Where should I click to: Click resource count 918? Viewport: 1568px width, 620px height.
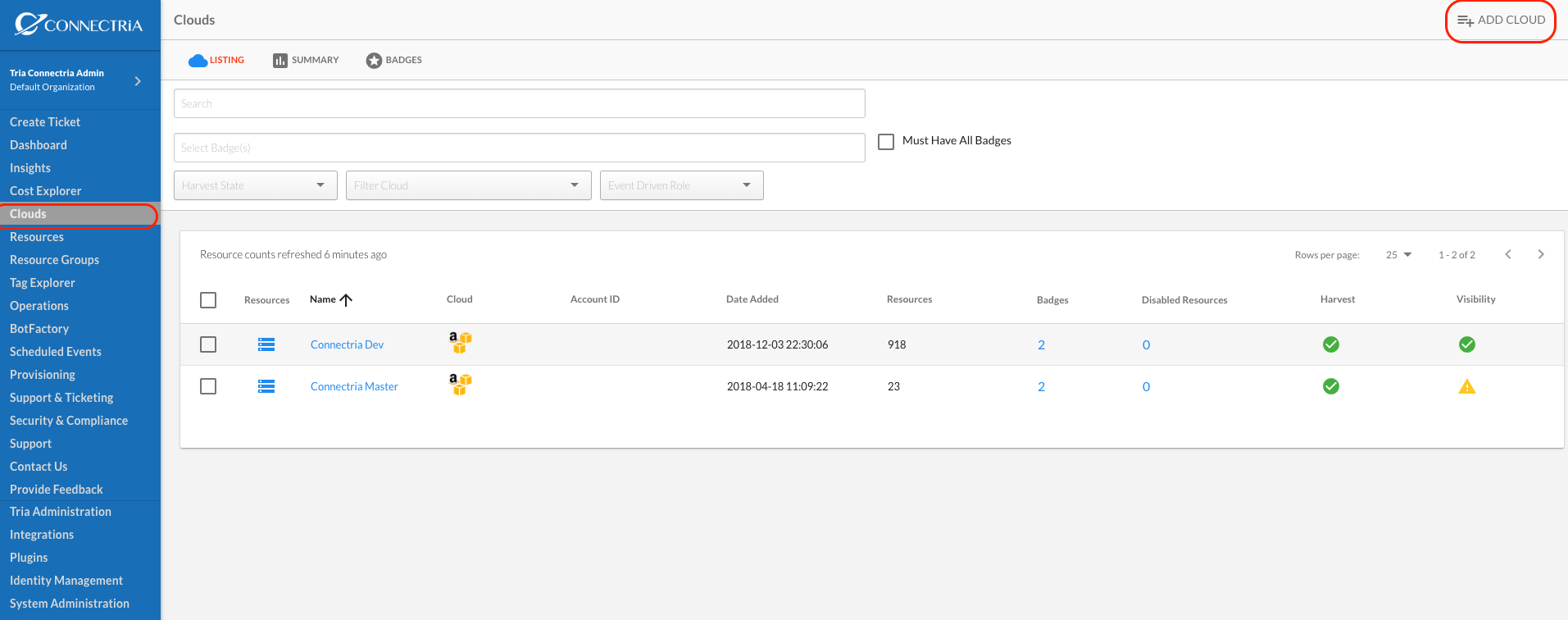click(x=897, y=344)
